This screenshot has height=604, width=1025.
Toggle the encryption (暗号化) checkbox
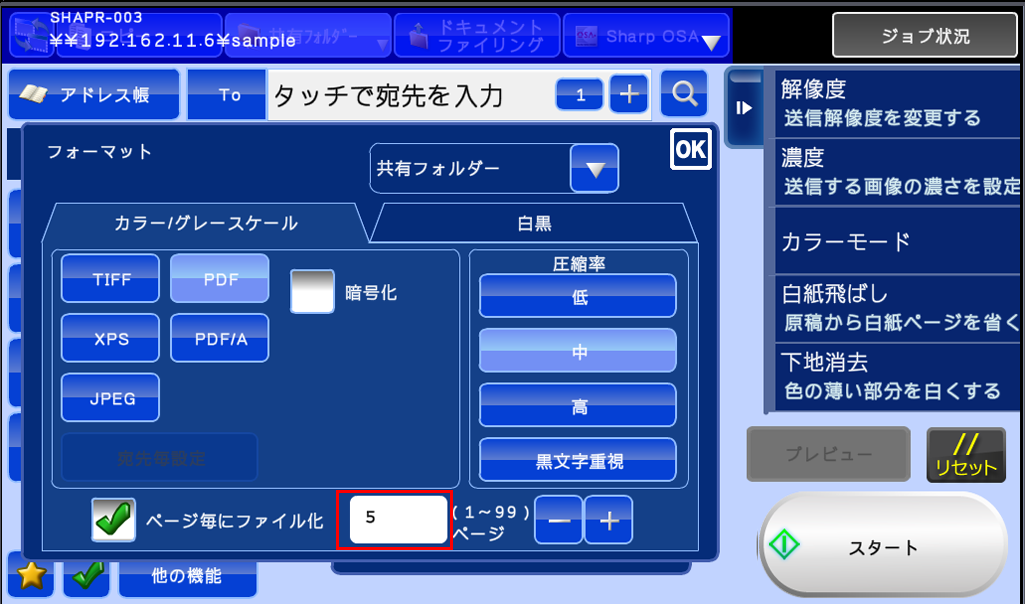click(311, 292)
